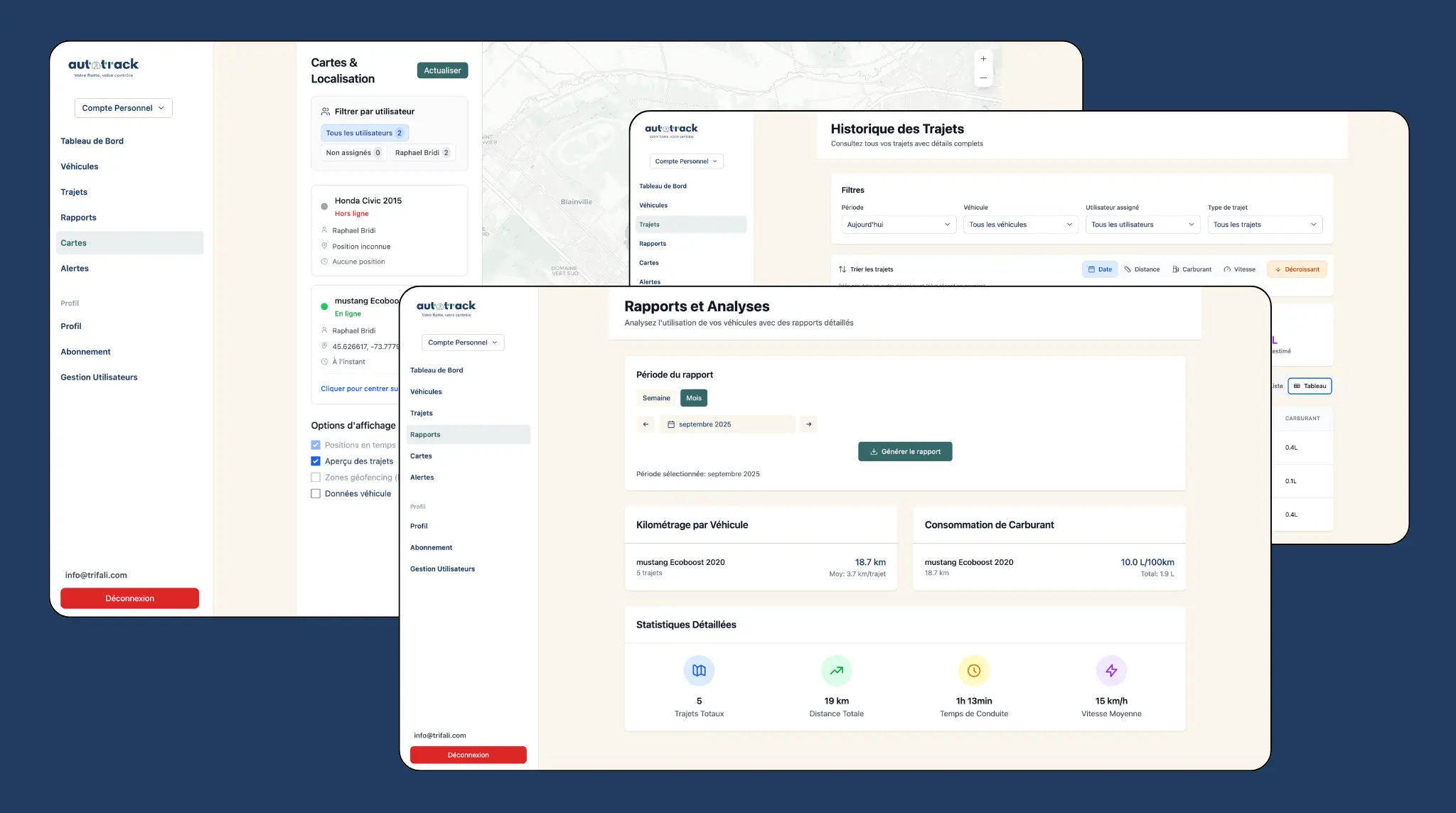The image size is (1456, 813).
Task: Click the Distance Totale trend icon
Action: tap(837, 670)
